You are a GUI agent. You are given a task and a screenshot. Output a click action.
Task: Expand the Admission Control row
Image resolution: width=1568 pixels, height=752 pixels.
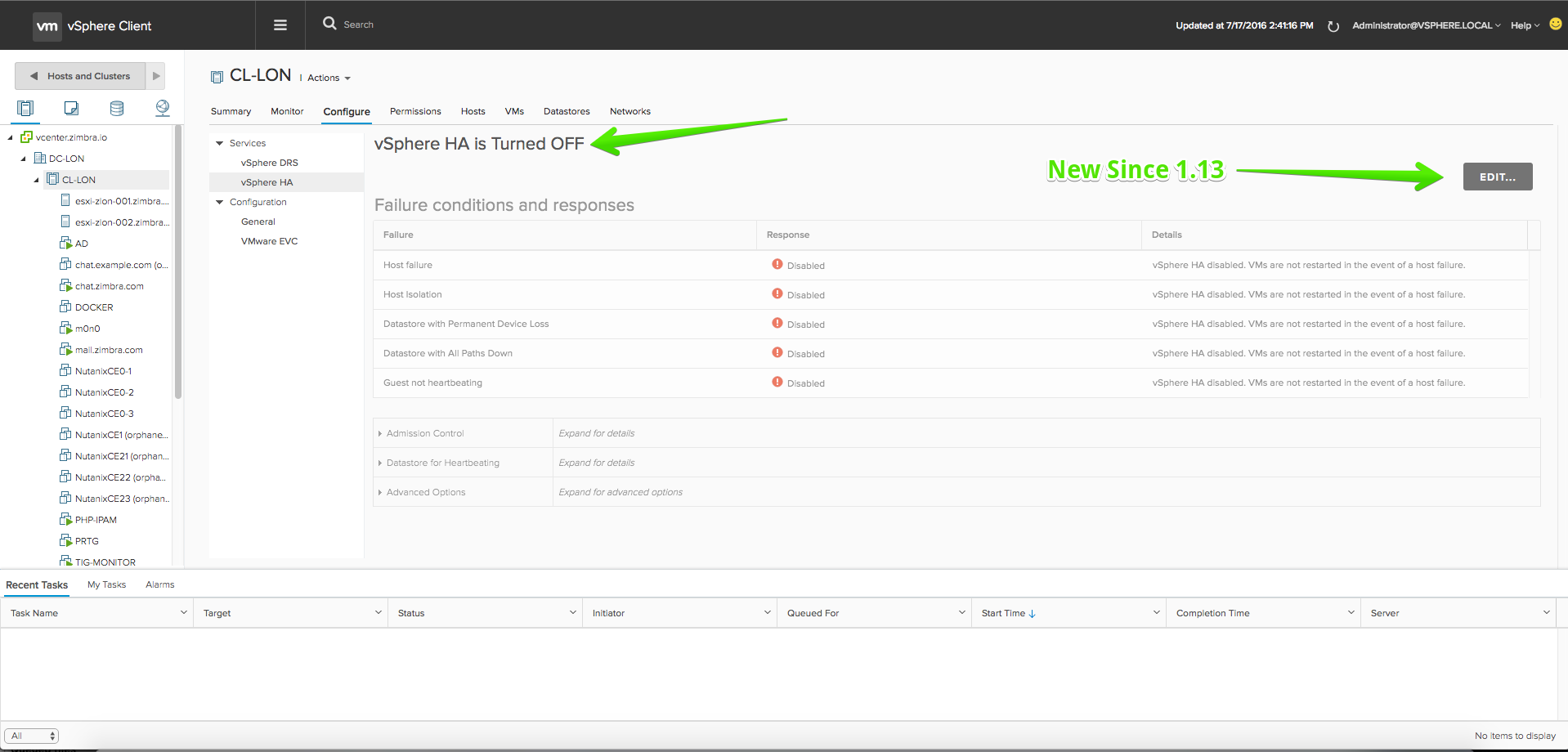pyautogui.click(x=380, y=433)
